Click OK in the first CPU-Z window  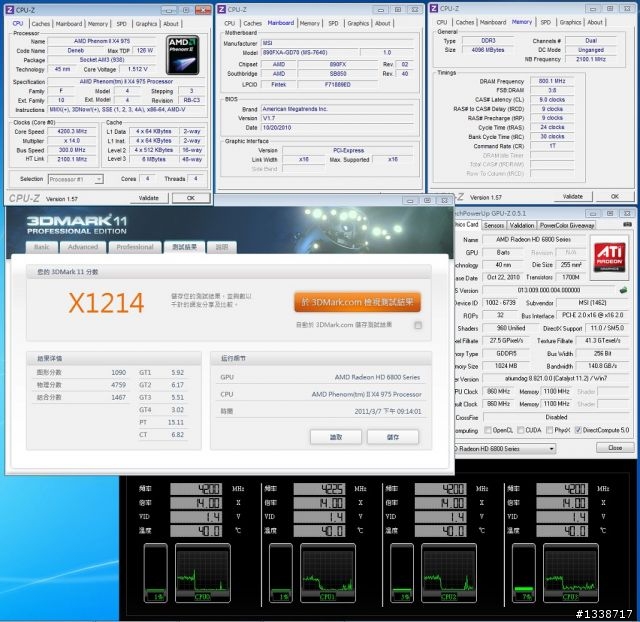tap(191, 198)
